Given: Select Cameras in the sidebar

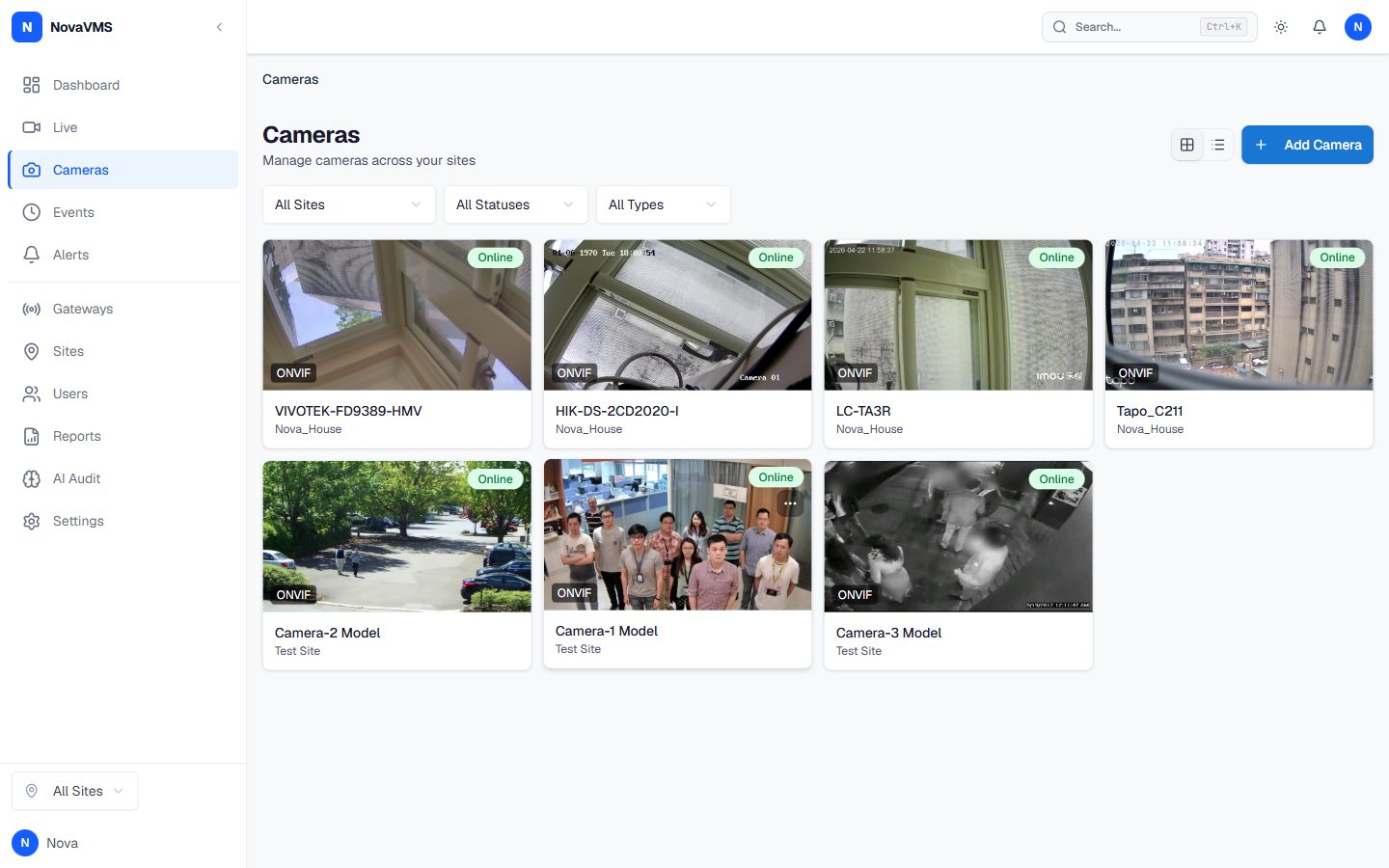Looking at the screenshot, I should [123, 170].
